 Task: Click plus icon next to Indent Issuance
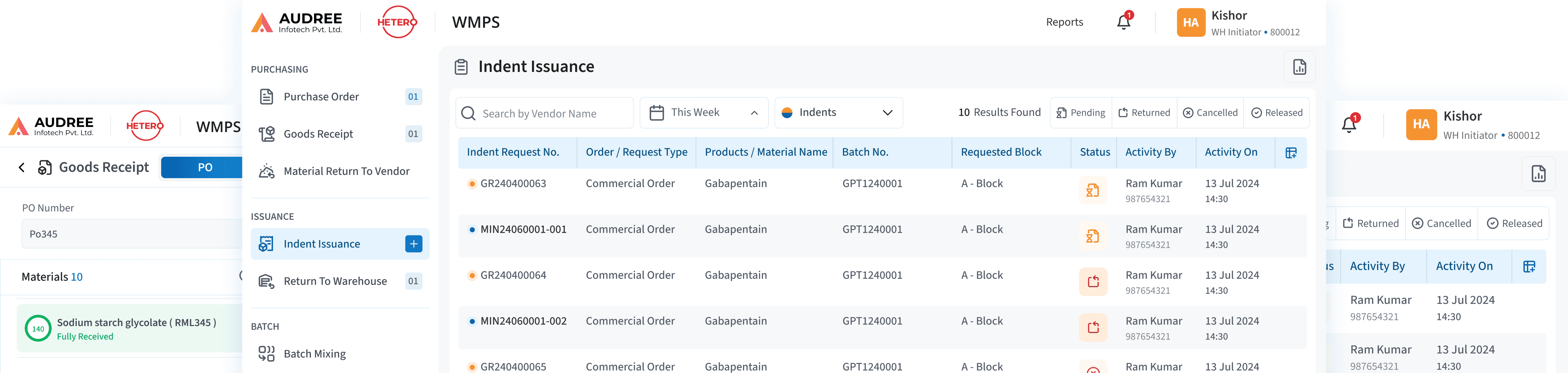point(413,244)
